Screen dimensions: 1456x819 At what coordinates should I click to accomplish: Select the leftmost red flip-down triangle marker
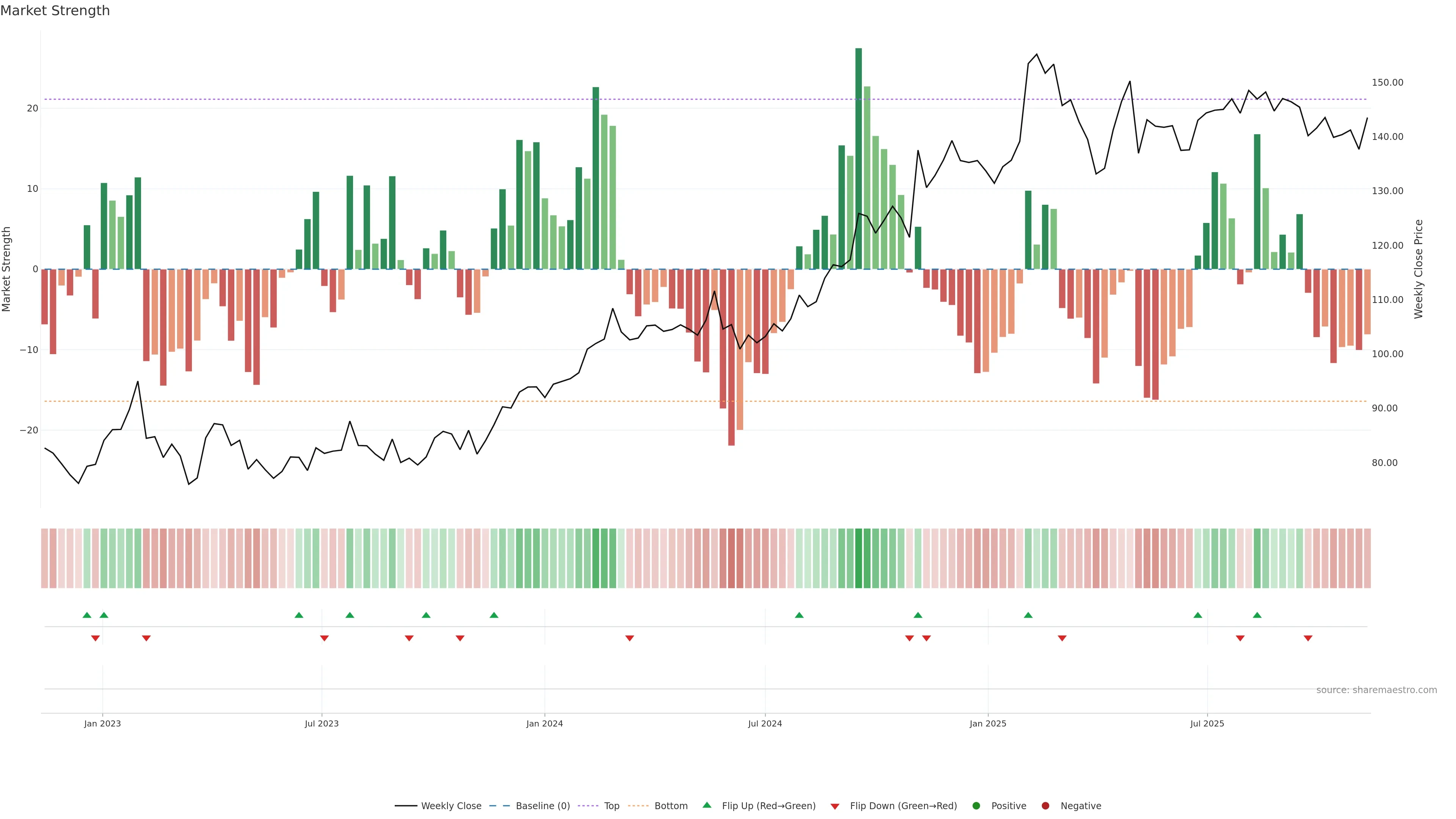[96, 638]
